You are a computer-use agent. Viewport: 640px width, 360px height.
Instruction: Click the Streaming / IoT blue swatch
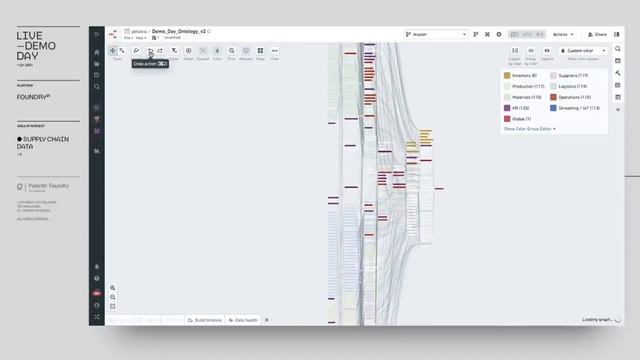[553, 108]
